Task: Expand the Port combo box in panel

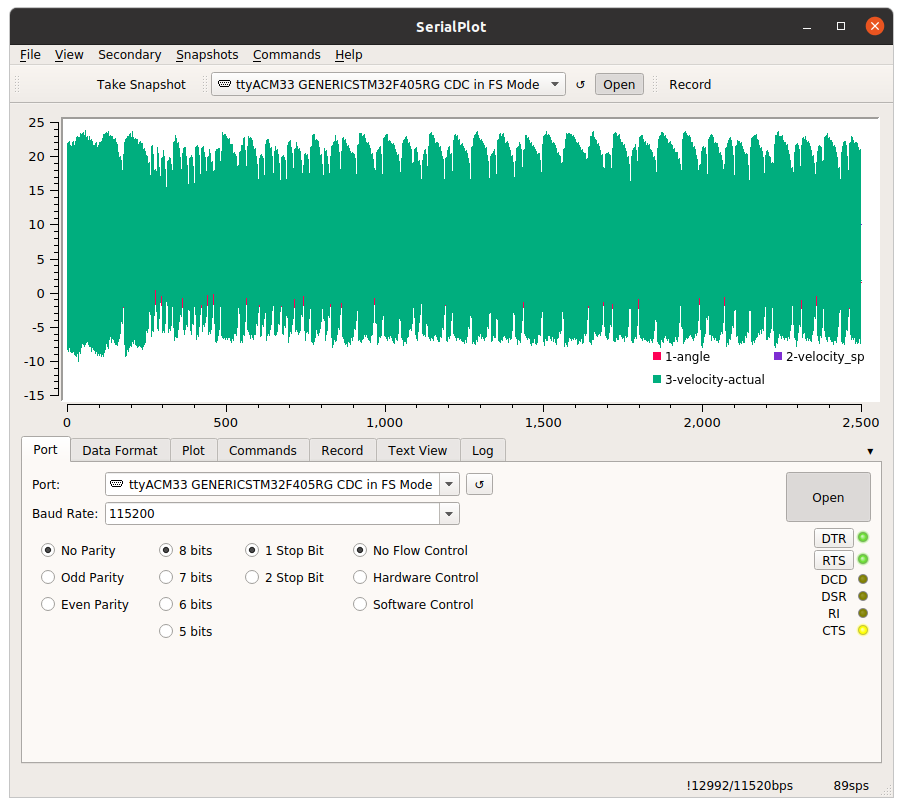Action: [x=449, y=485]
